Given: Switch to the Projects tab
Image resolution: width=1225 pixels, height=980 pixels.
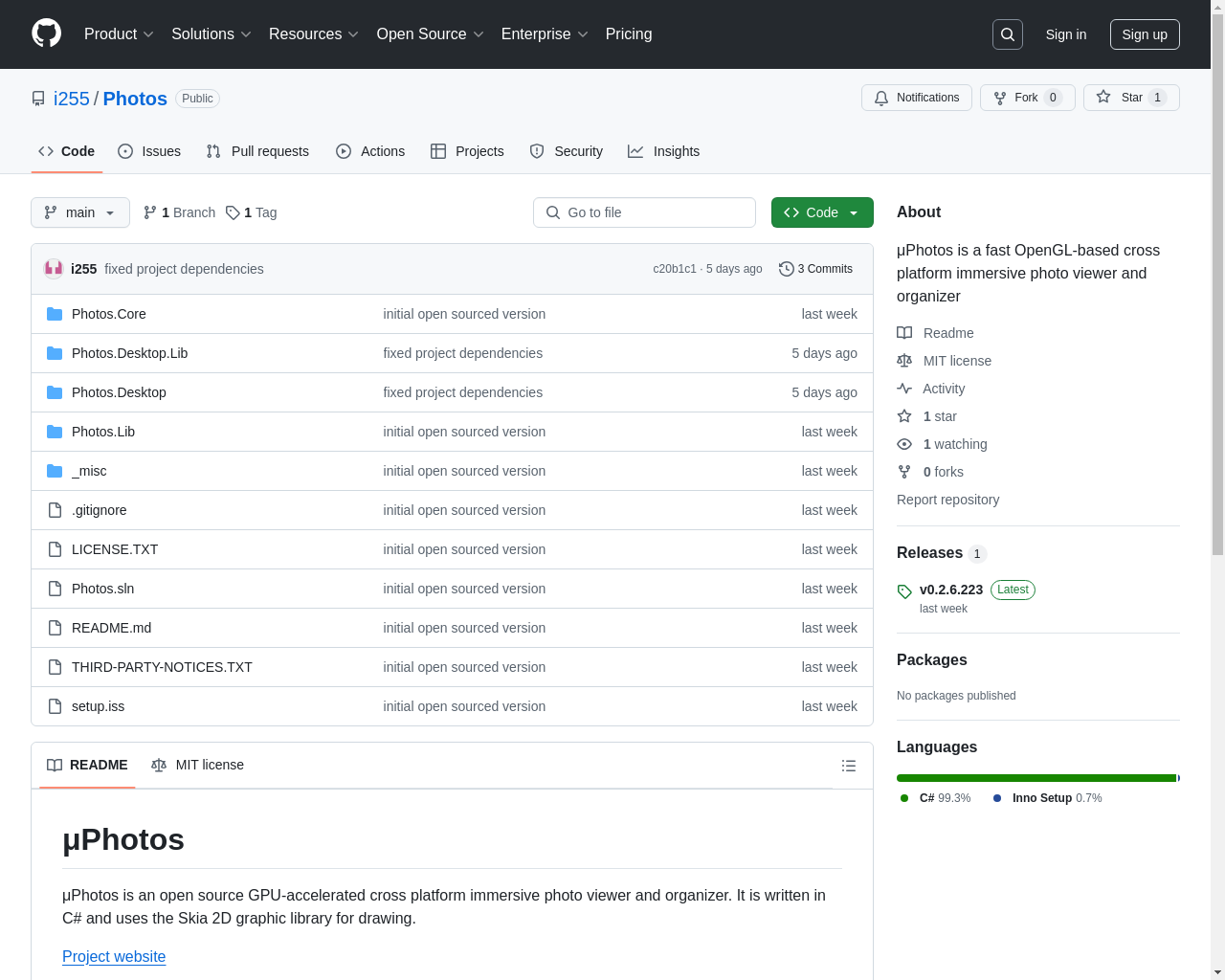Looking at the screenshot, I should tap(467, 151).
